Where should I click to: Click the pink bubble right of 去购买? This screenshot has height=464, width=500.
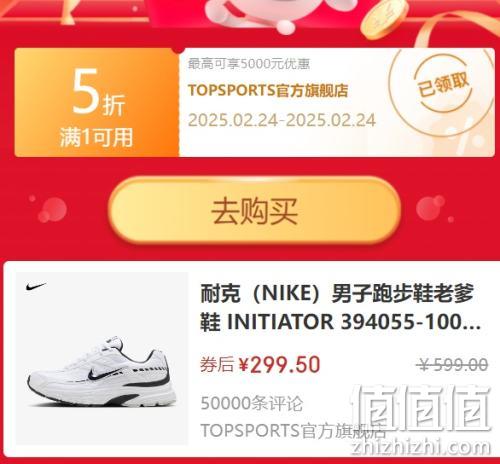point(431,208)
